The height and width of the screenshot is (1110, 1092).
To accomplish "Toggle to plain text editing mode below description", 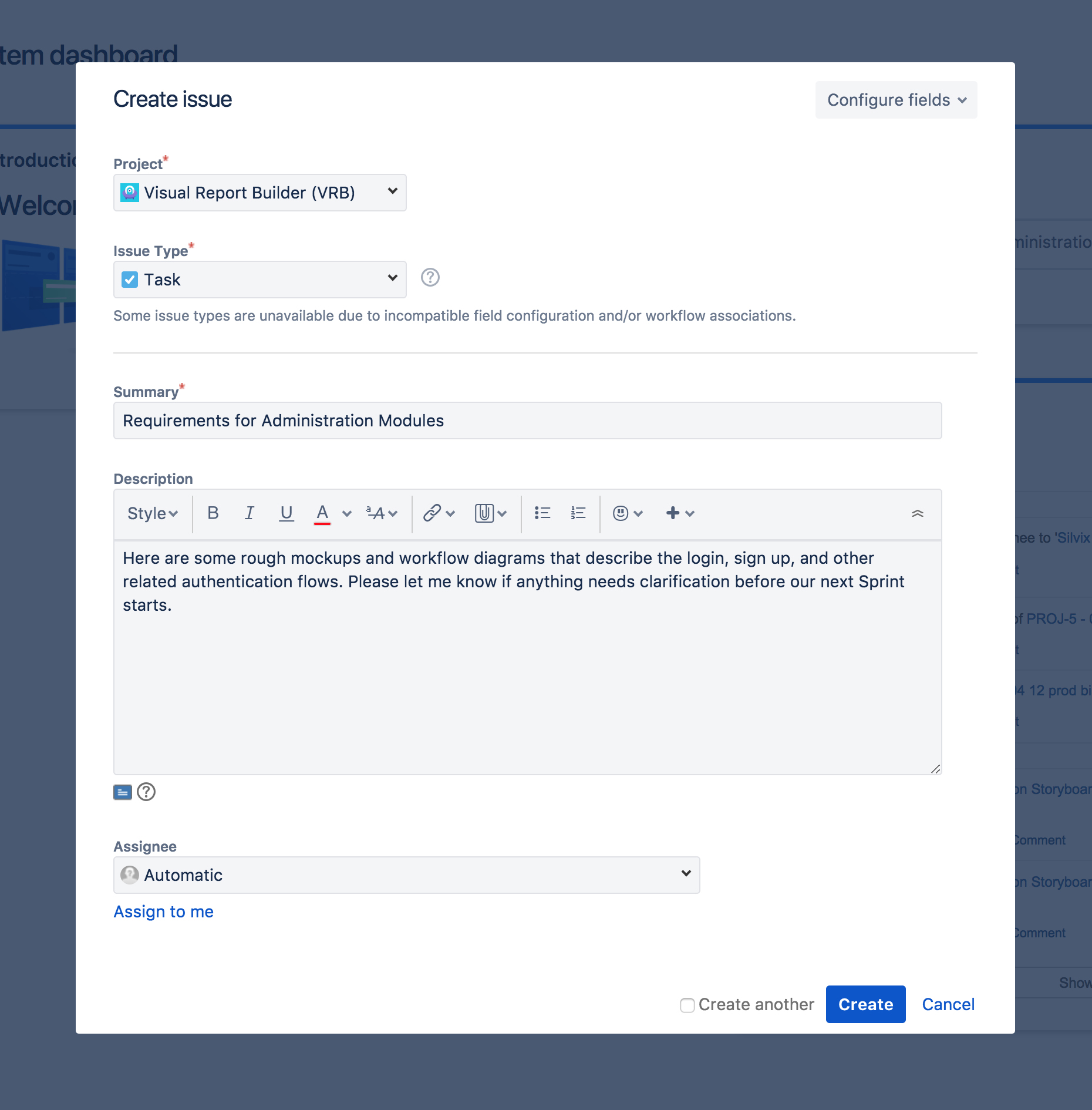I will click(123, 792).
